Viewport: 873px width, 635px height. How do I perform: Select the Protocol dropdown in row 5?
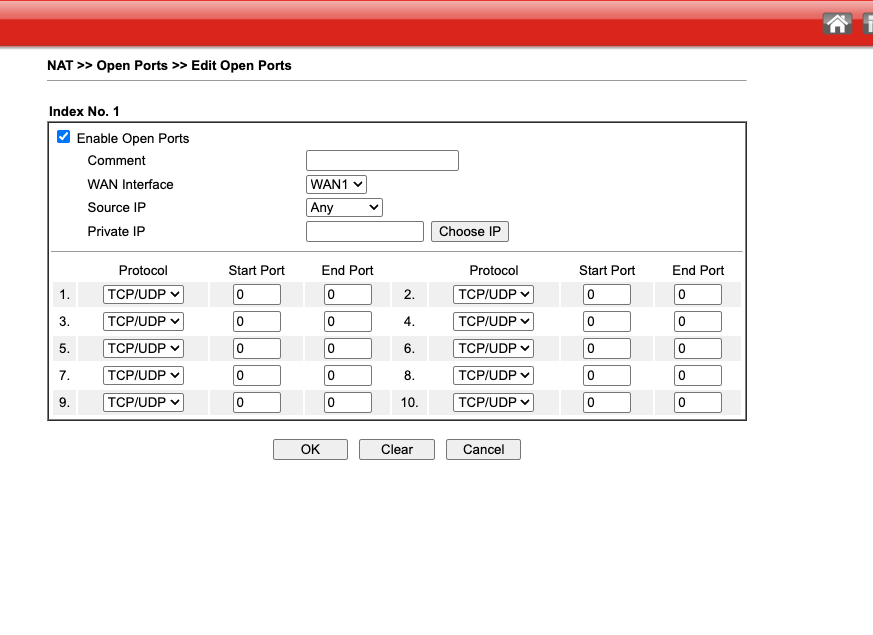144,348
